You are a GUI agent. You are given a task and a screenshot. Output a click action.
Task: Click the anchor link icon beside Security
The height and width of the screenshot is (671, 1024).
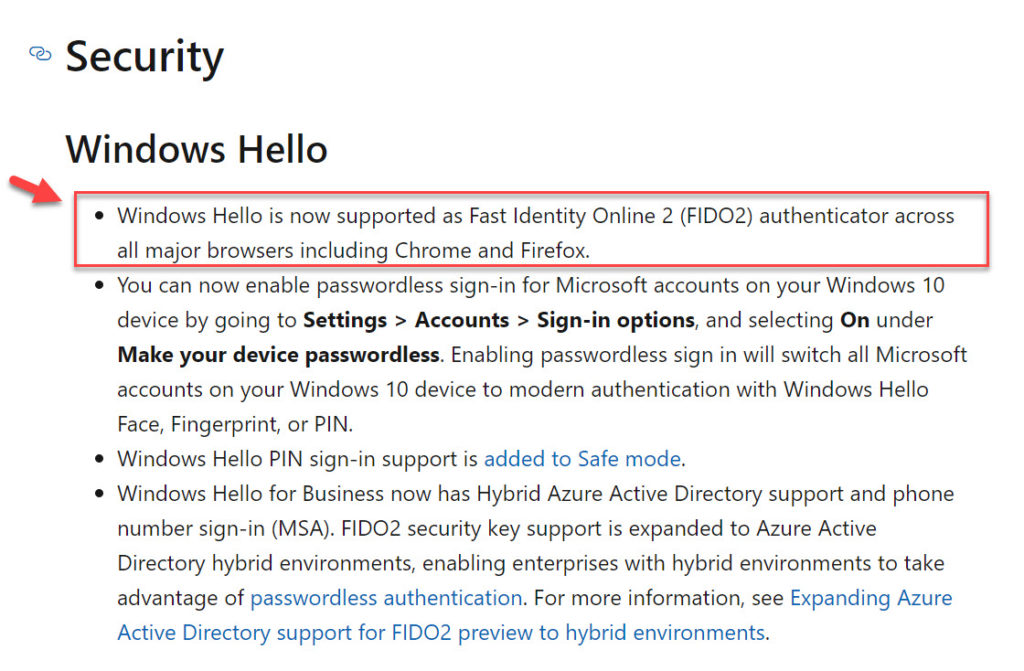pyautogui.click(x=40, y=54)
